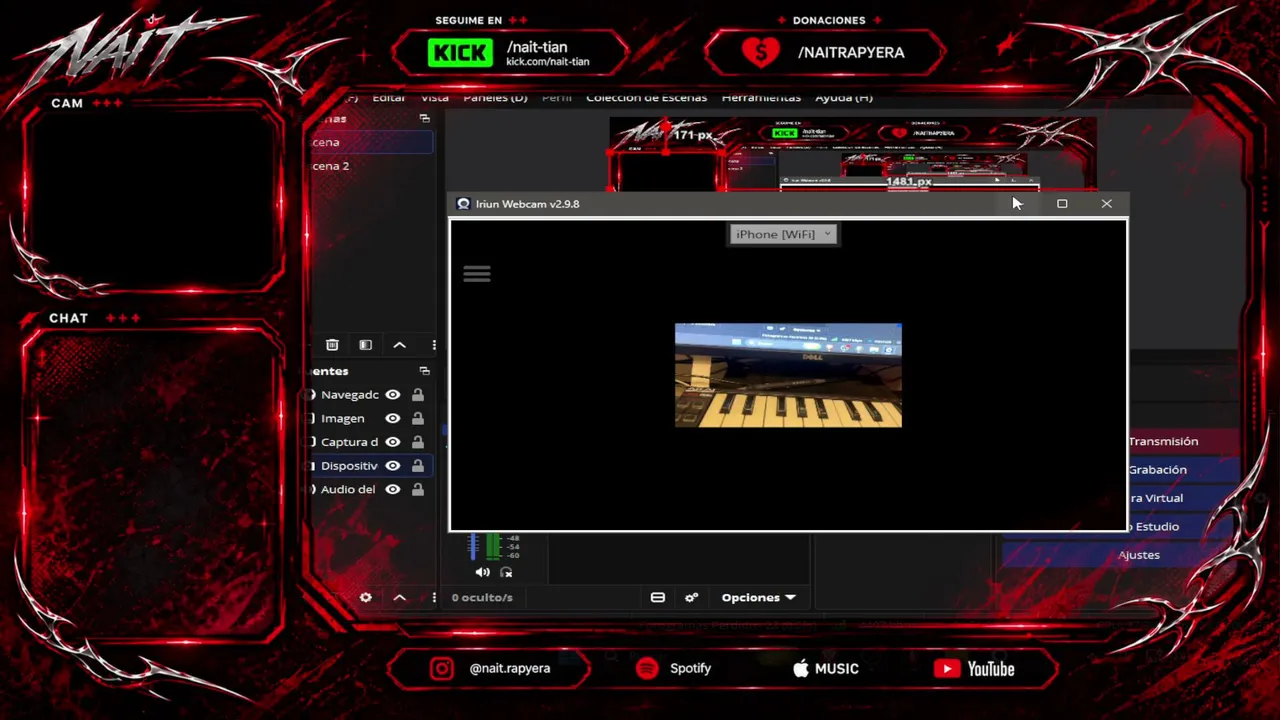Click the webcam piano video preview
The height and width of the screenshot is (720, 1280).
[x=788, y=375]
